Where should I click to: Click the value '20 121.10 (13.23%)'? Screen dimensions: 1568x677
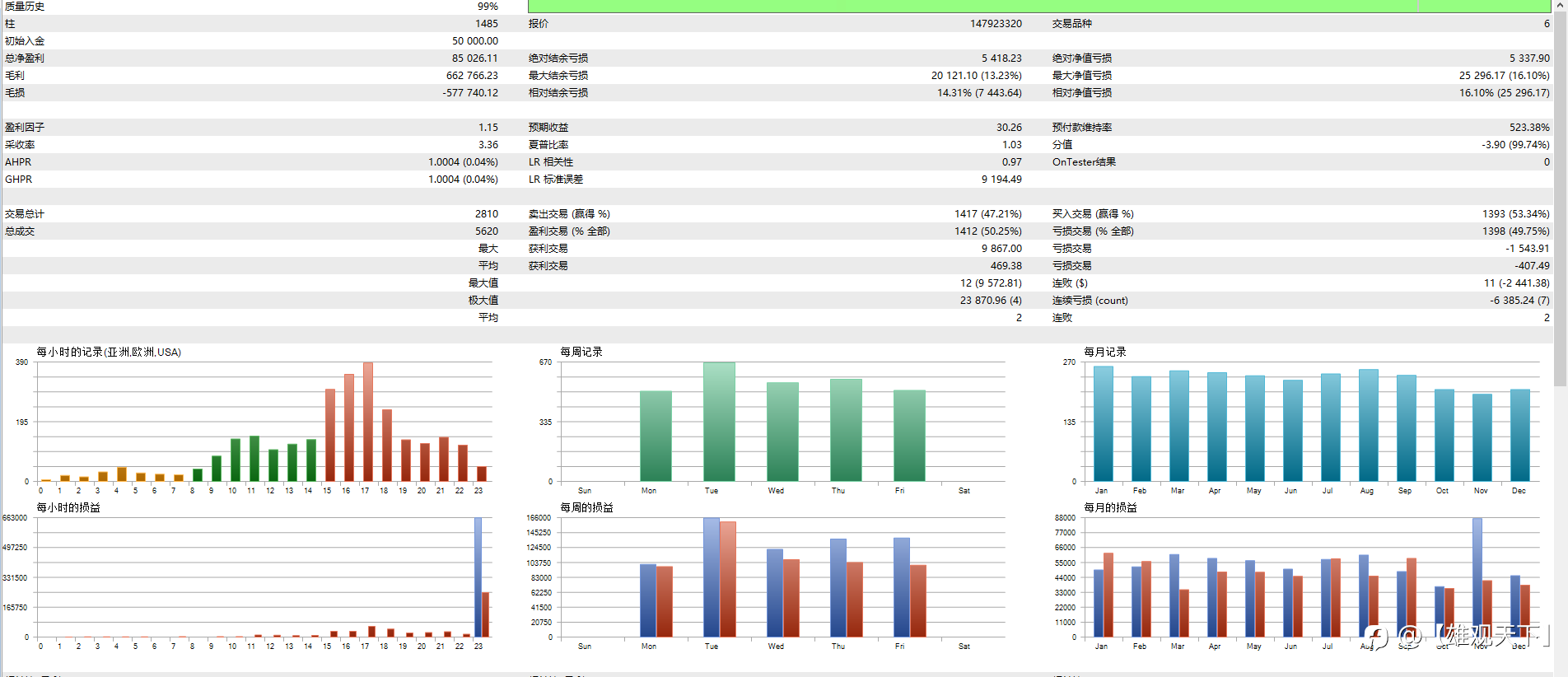point(977,75)
